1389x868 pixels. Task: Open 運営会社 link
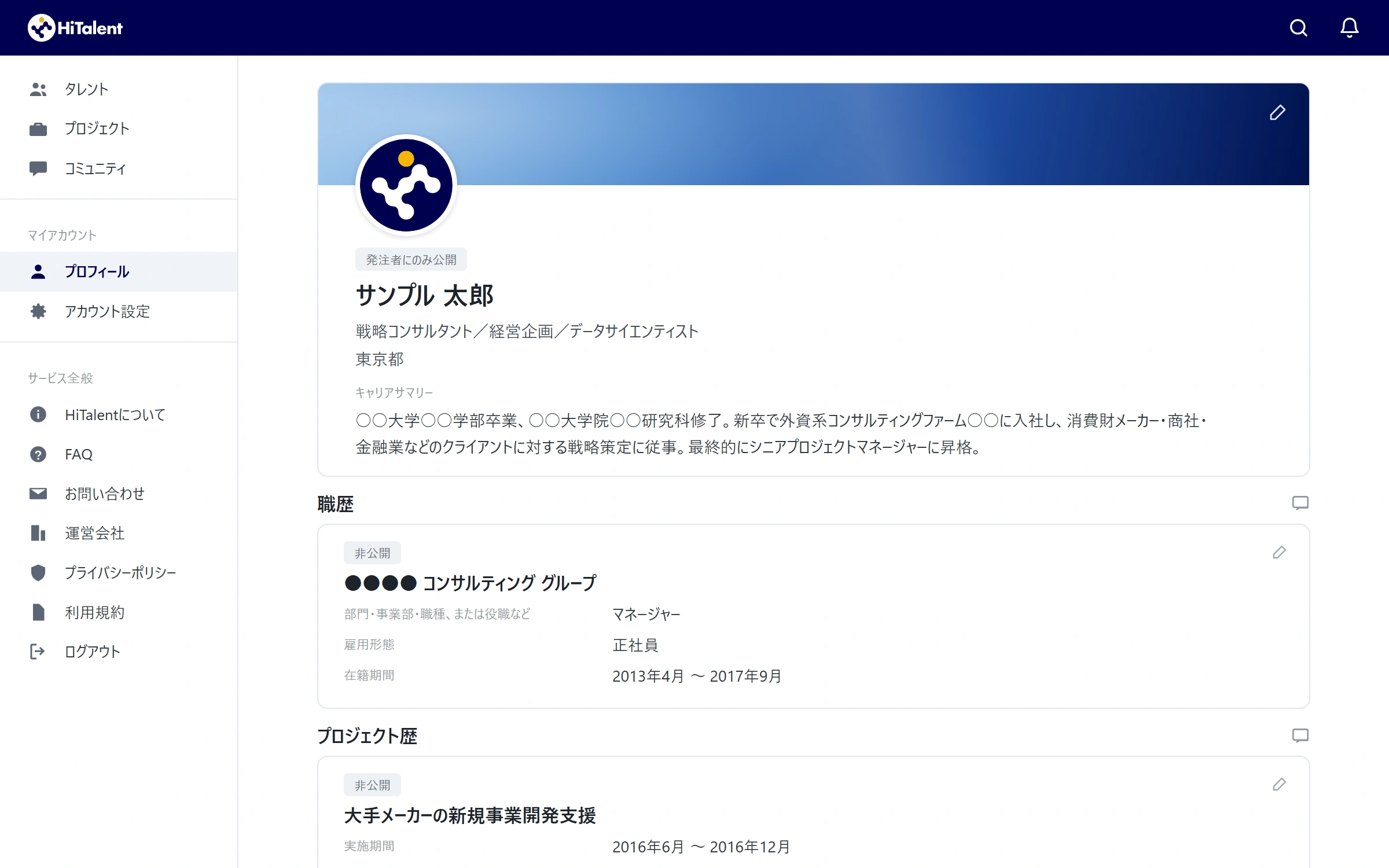pos(119,533)
